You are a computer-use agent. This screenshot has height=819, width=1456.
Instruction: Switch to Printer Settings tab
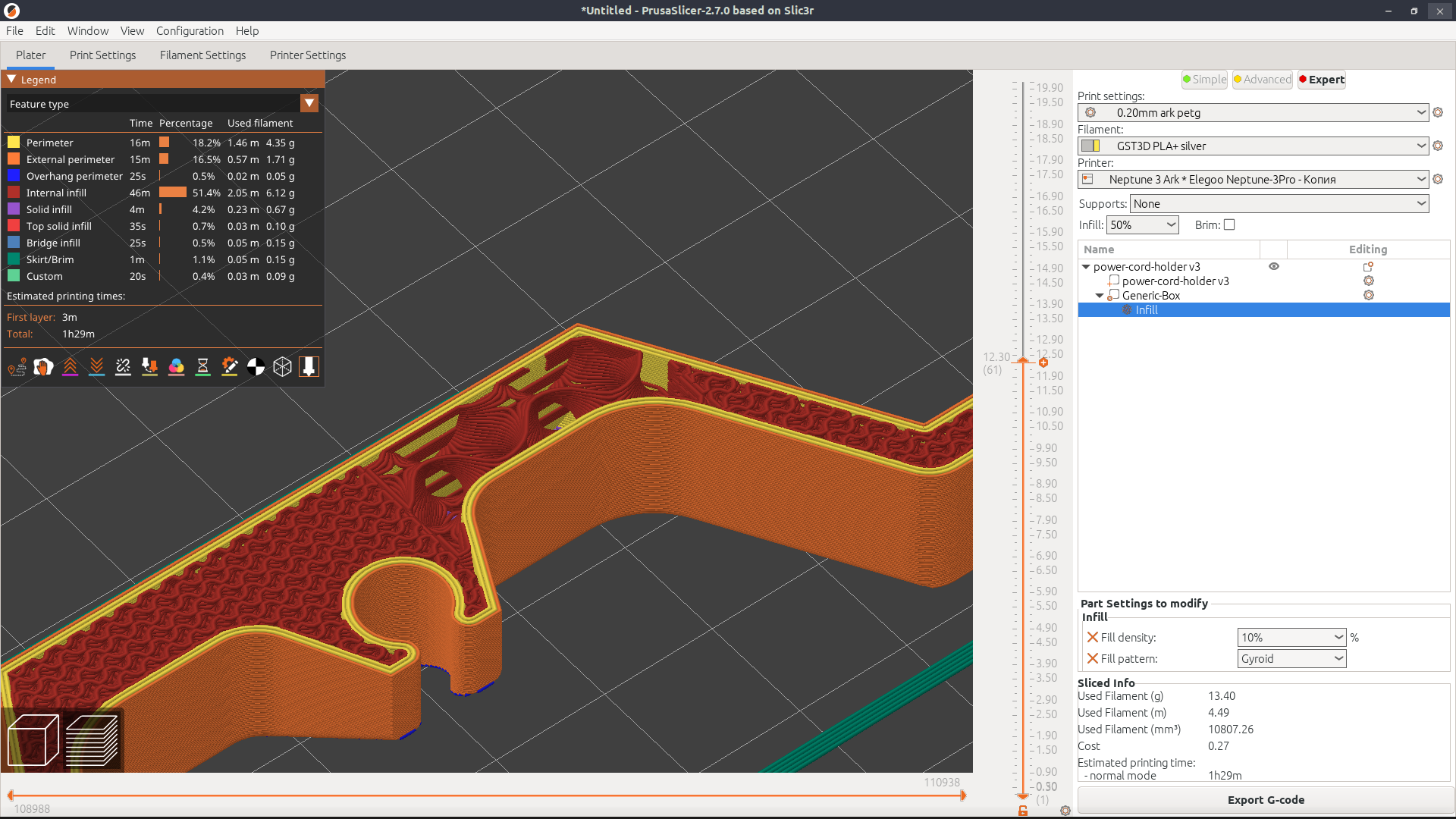pyautogui.click(x=308, y=55)
